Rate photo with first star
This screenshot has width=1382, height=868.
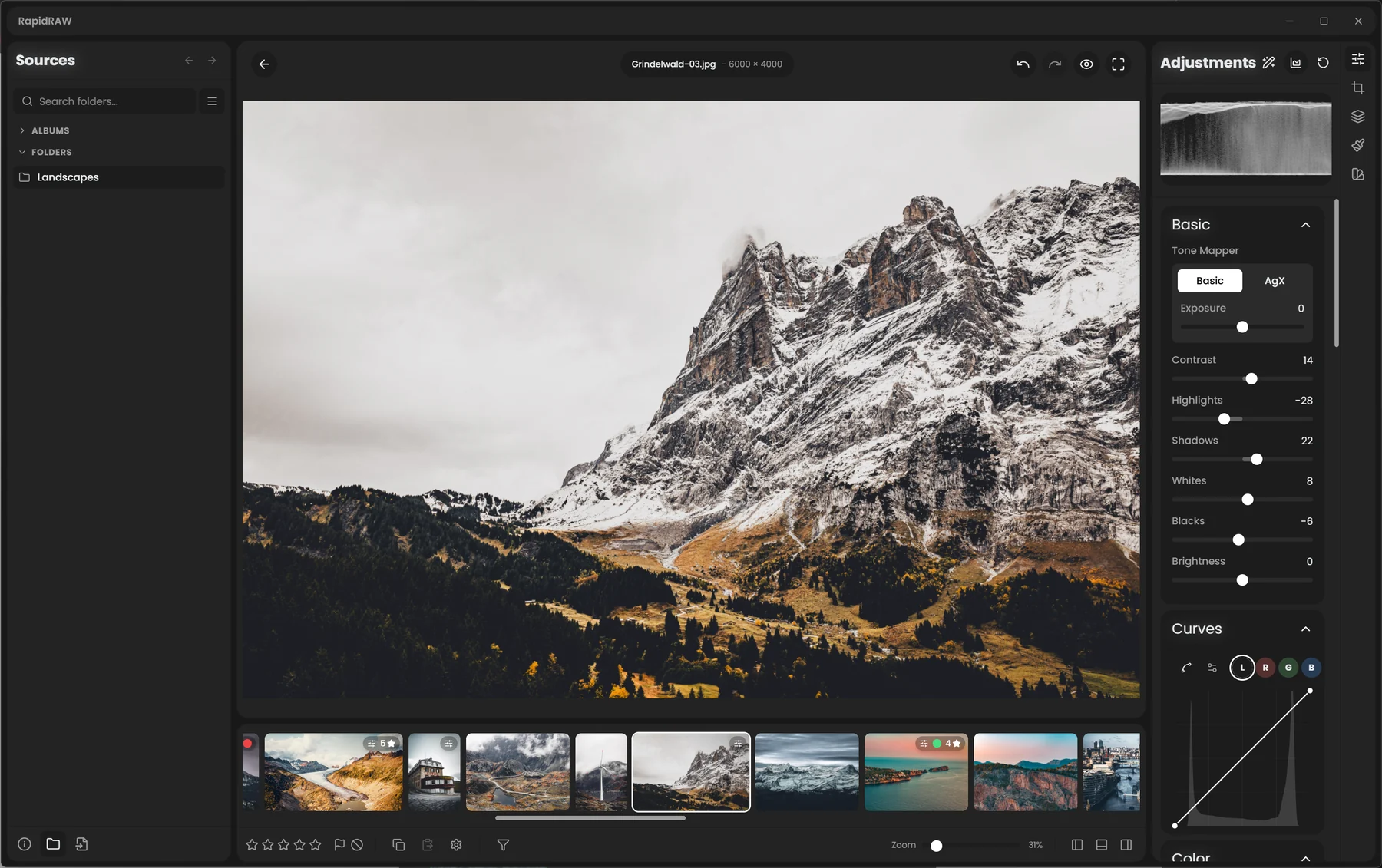pos(252,845)
